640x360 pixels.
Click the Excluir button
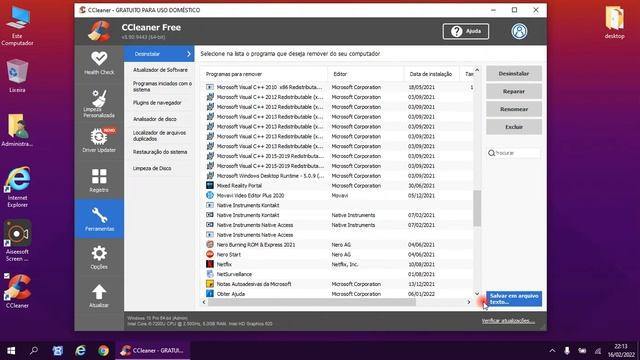pyautogui.click(x=514, y=127)
